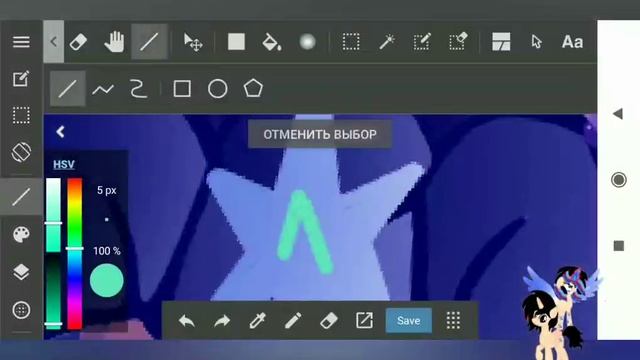640x360 pixels.
Task: Select the filled Rectangle tool
Action: click(236, 42)
